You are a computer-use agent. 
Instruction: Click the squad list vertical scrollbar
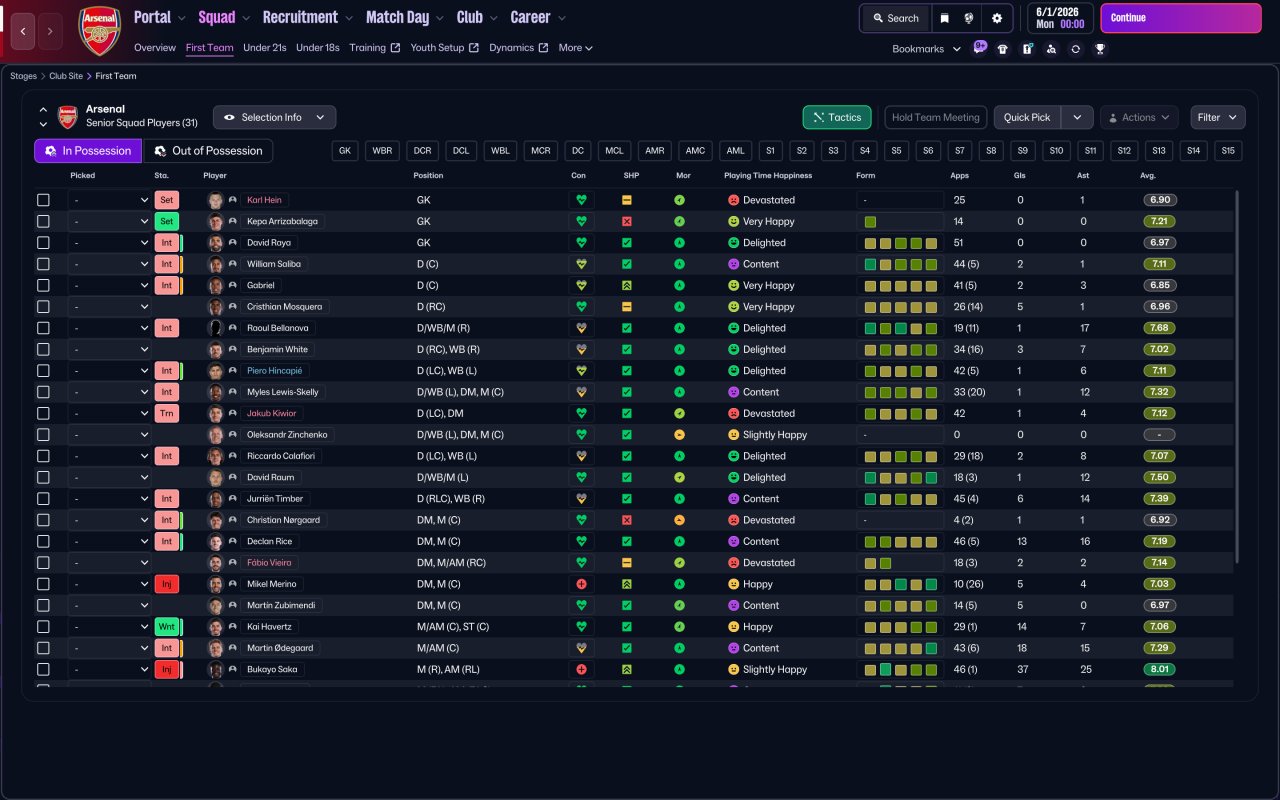tap(1237, 377)
